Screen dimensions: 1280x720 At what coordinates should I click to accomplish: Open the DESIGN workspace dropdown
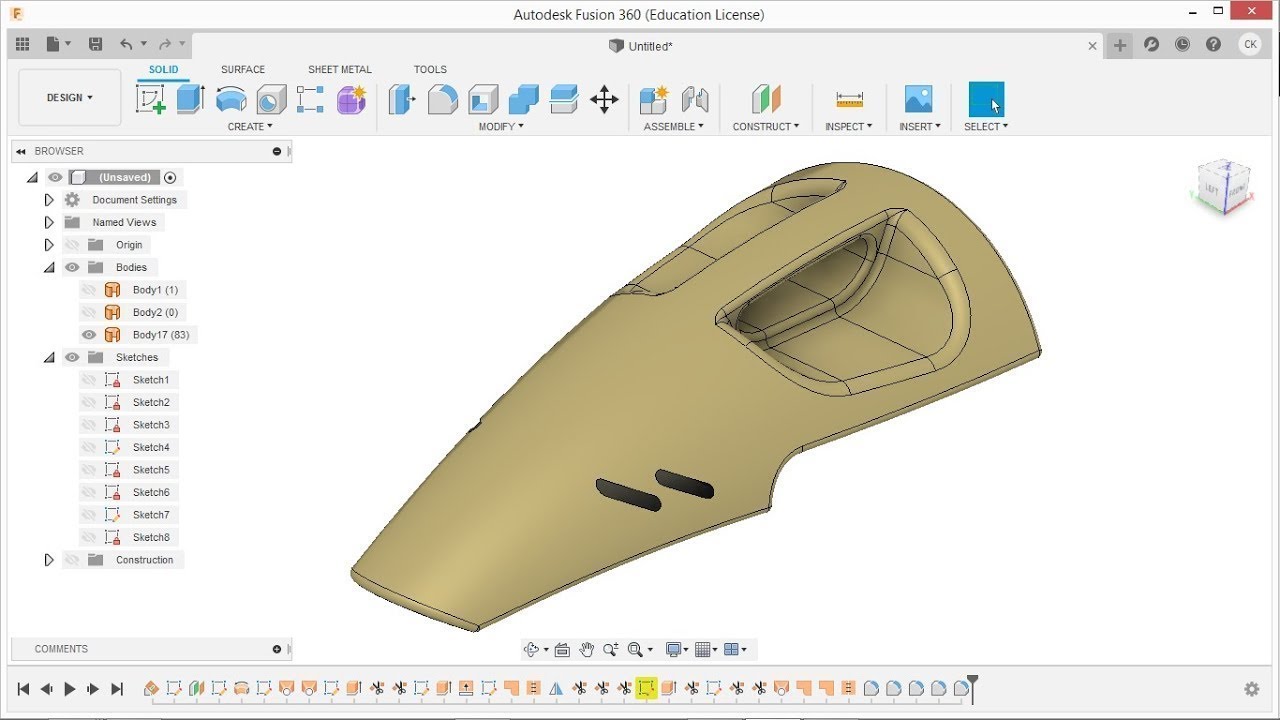70,98
